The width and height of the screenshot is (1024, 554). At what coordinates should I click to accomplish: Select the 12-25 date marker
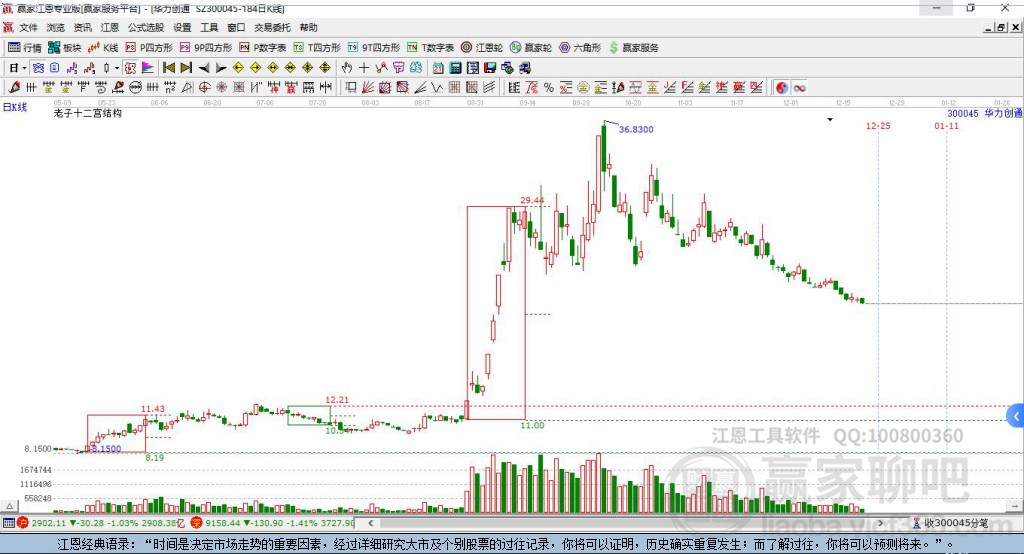click(878, 125)
